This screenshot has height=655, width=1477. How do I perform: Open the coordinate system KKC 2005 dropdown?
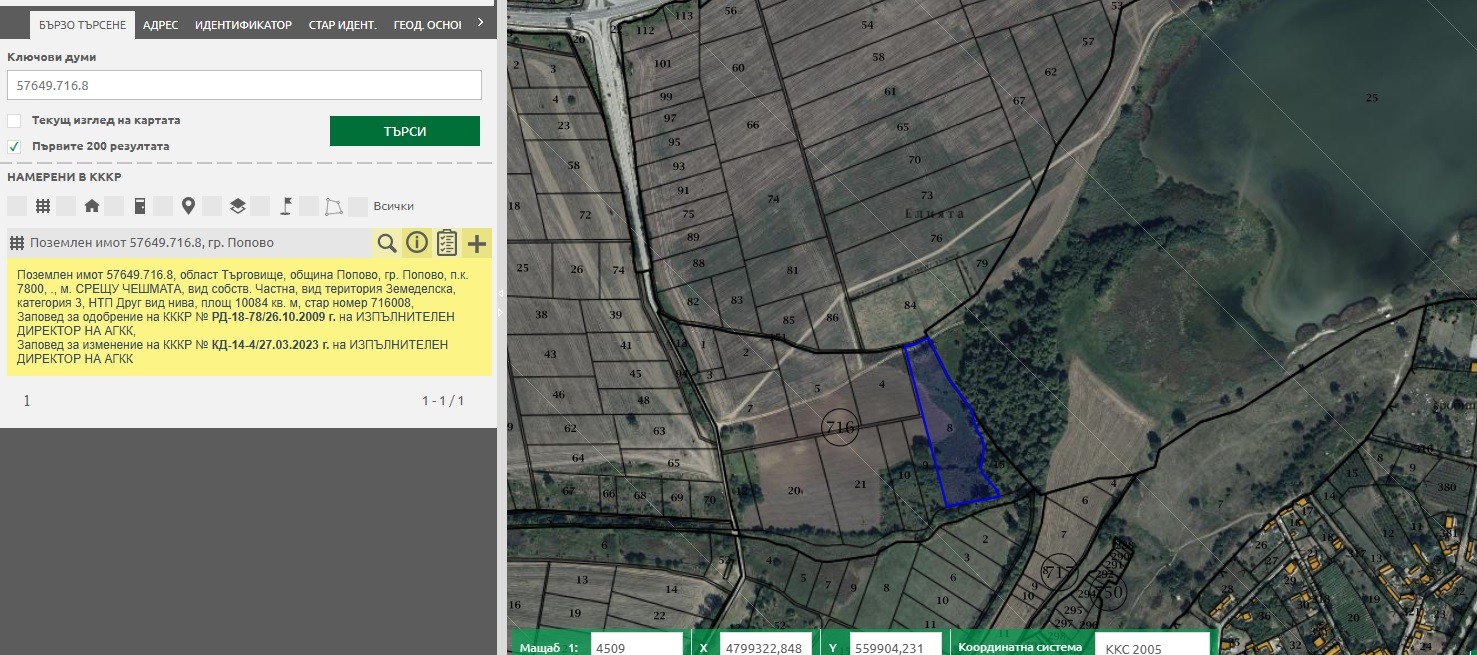(x=1152, y=648)
